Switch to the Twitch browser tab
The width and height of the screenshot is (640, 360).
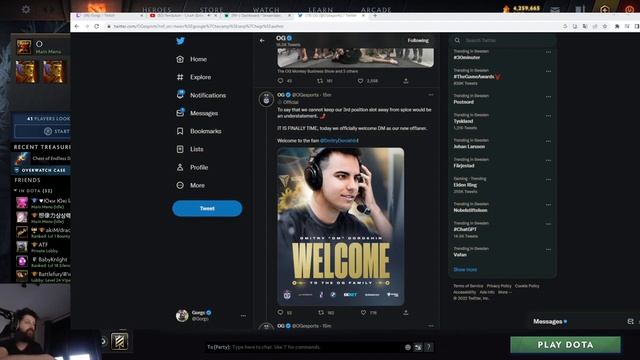[x=109, y=16]
